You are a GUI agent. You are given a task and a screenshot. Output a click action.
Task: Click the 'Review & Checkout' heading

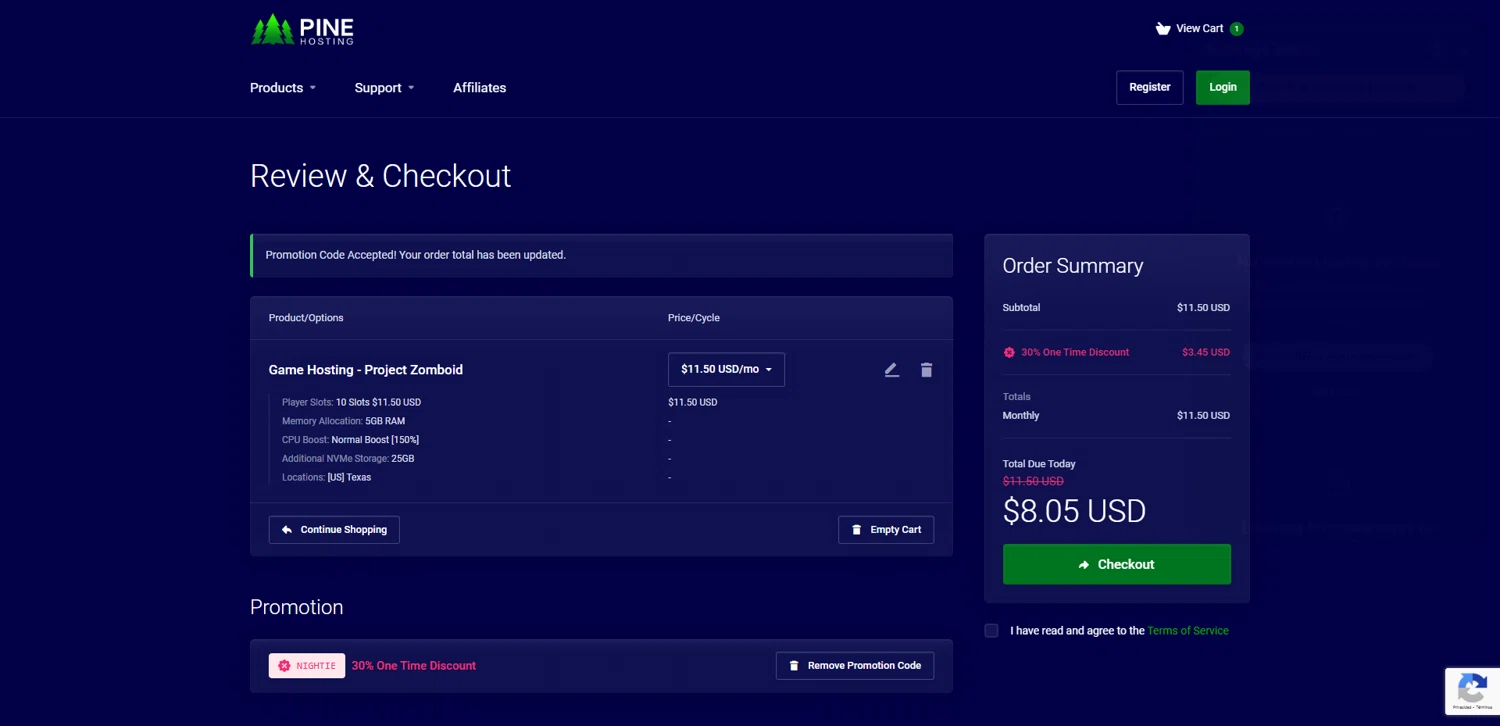[380, 176]
